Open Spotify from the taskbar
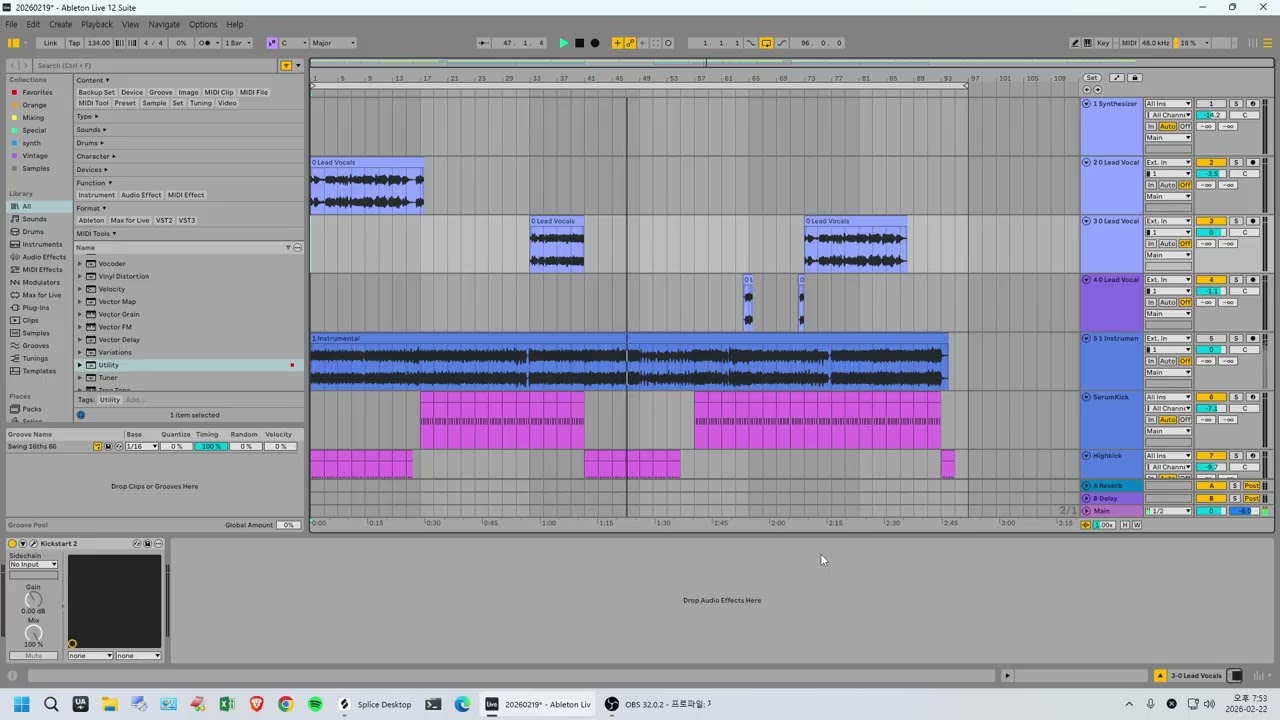1280x720 pixels. click(x=315, y=704)
